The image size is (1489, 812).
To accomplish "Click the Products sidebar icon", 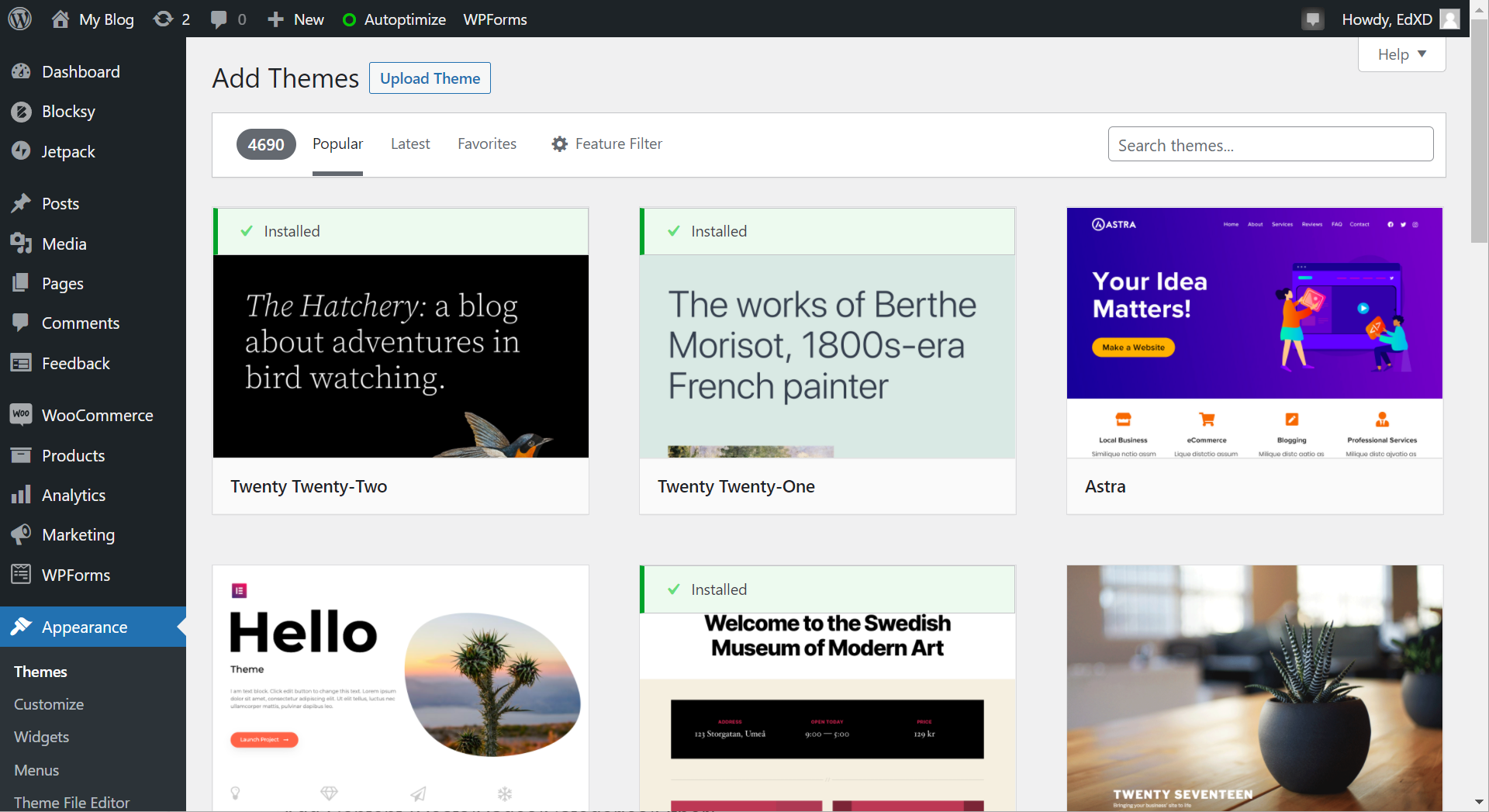I will point(21,455).
